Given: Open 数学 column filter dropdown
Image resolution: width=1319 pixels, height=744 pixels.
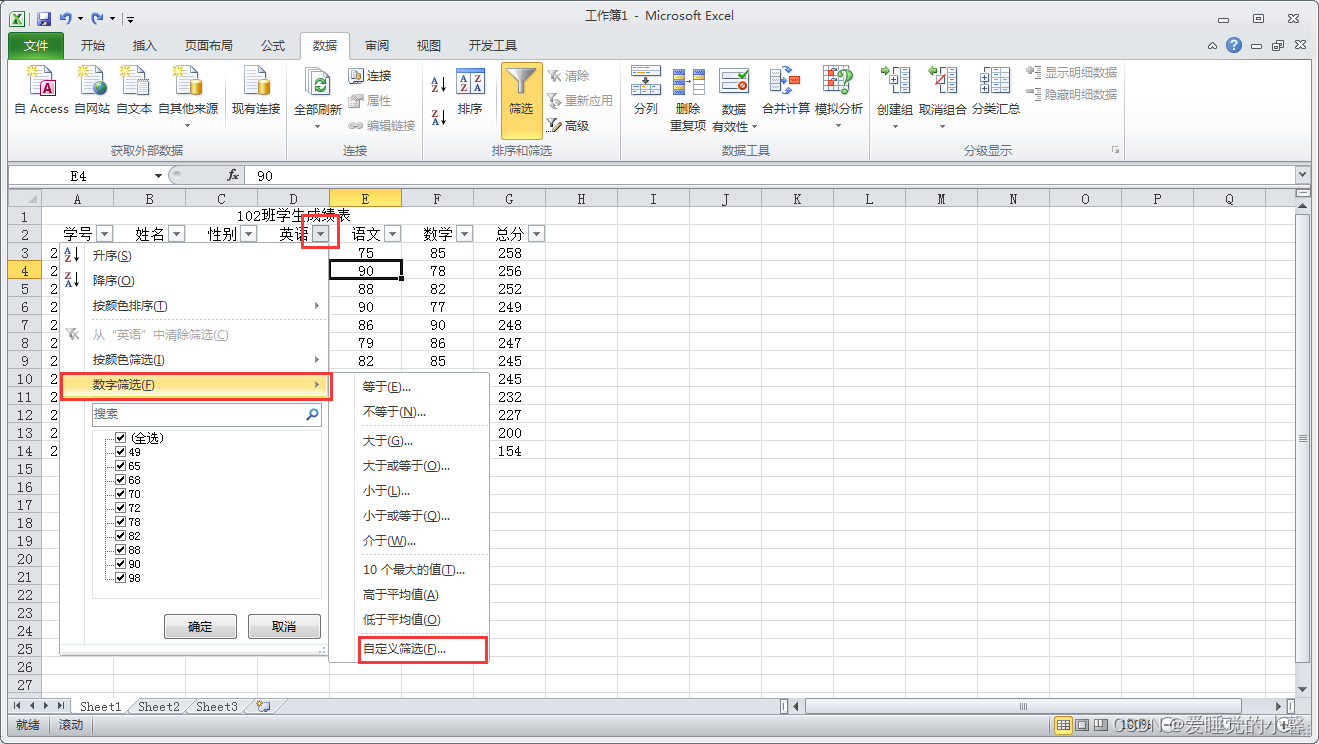Looking at the screenshot, I should (465, 234).
